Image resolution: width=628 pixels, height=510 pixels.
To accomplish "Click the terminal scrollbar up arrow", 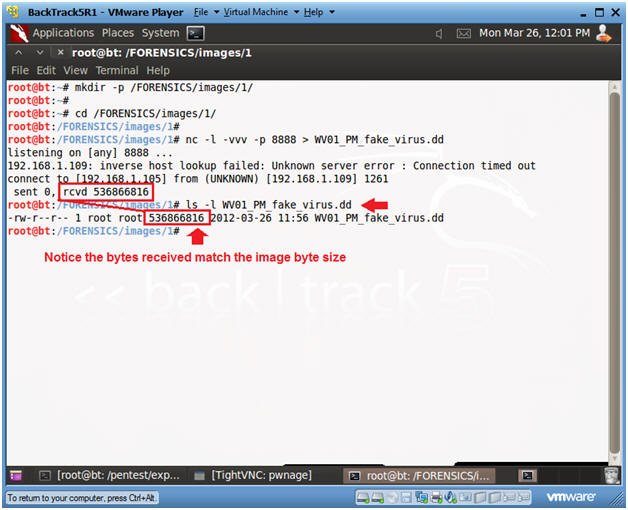I will [614, 87].
